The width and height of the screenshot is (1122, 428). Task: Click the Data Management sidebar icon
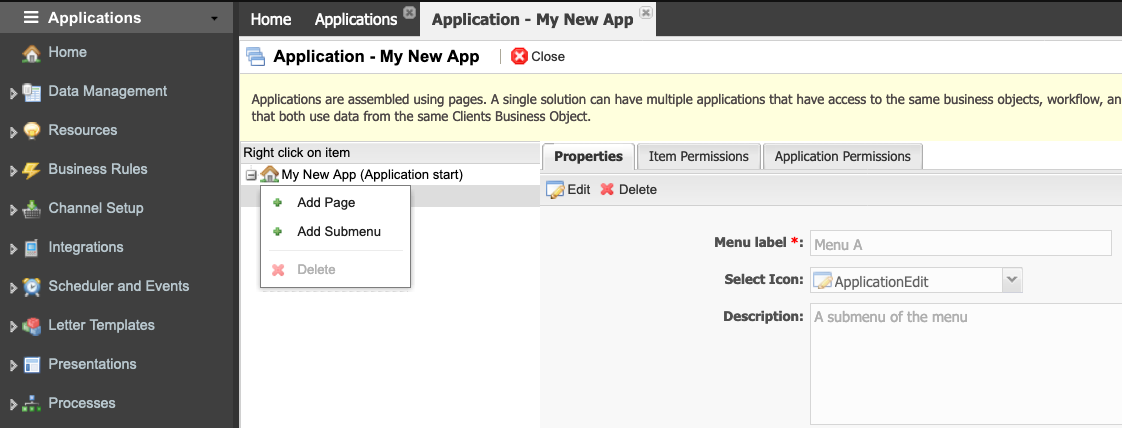(x=31, y=92)
